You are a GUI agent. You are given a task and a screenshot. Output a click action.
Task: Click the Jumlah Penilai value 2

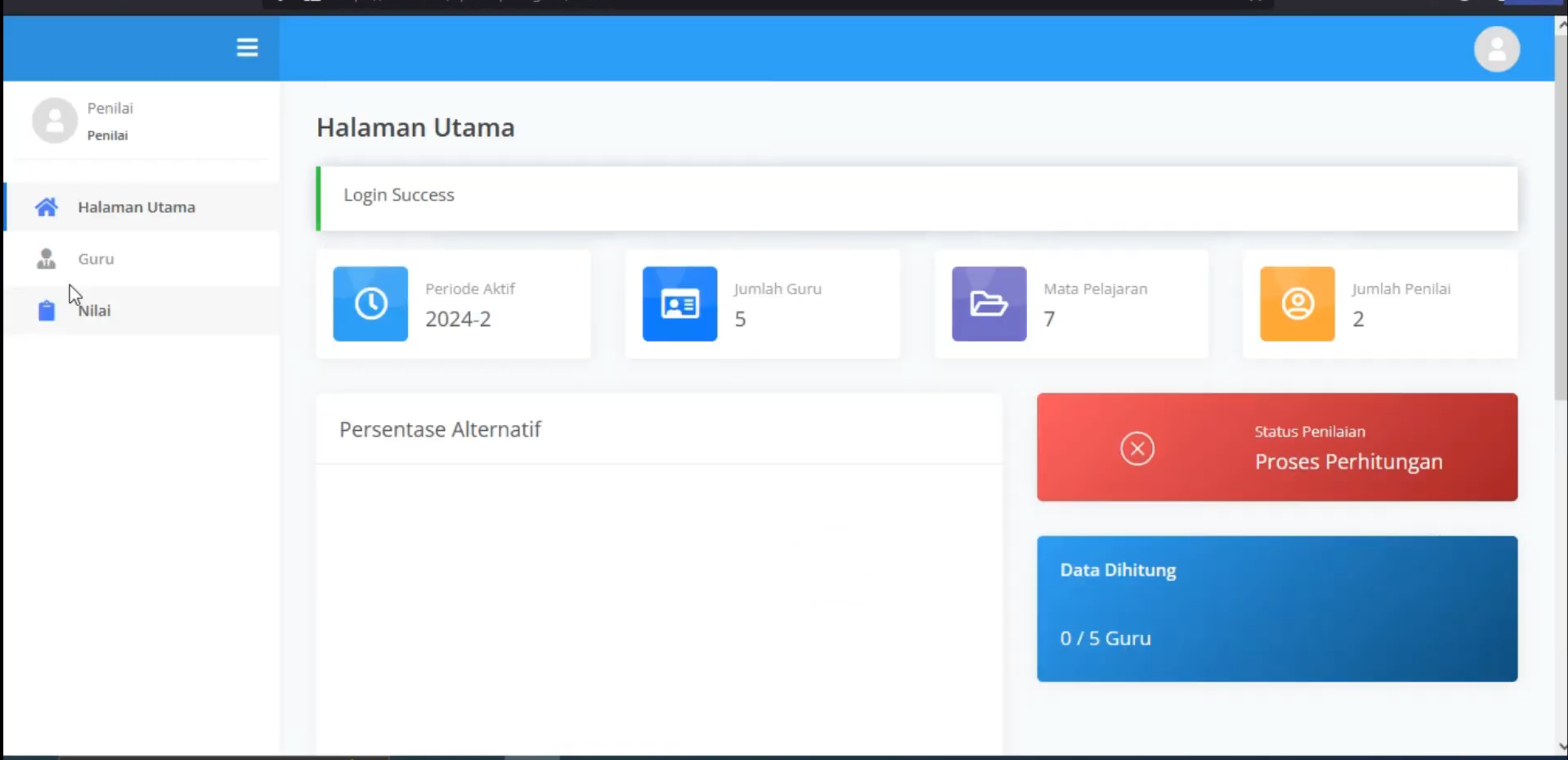[1358, 319]
